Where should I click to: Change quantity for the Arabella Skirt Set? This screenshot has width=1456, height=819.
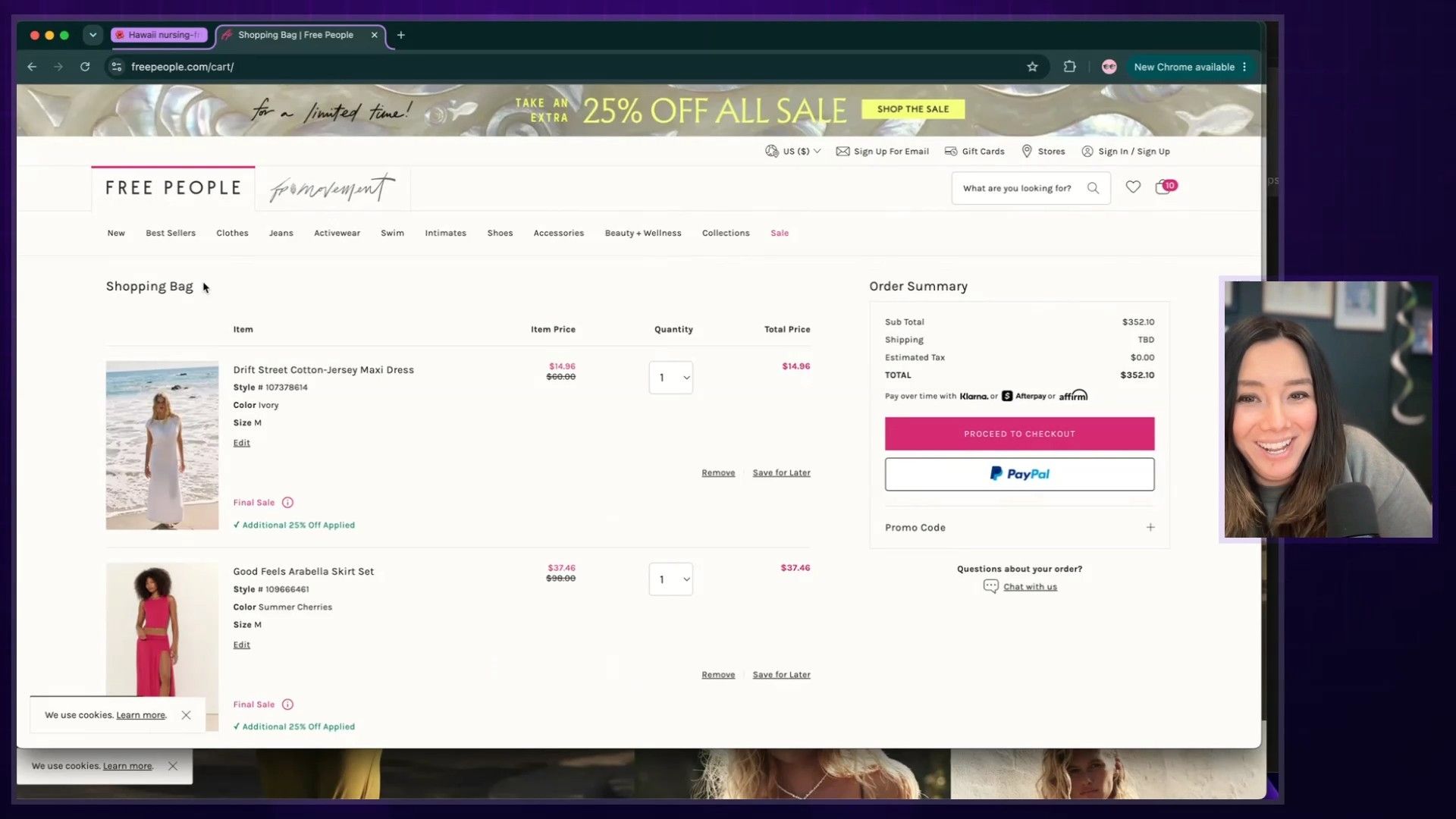tap(671, 579)
